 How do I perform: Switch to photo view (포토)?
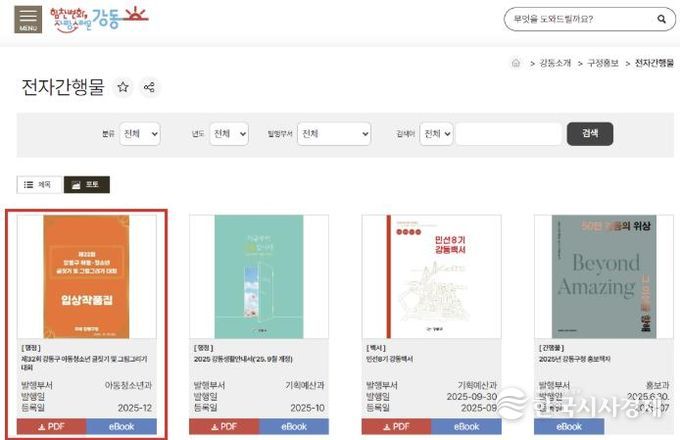pyautogui.click(x=86, y=185)
